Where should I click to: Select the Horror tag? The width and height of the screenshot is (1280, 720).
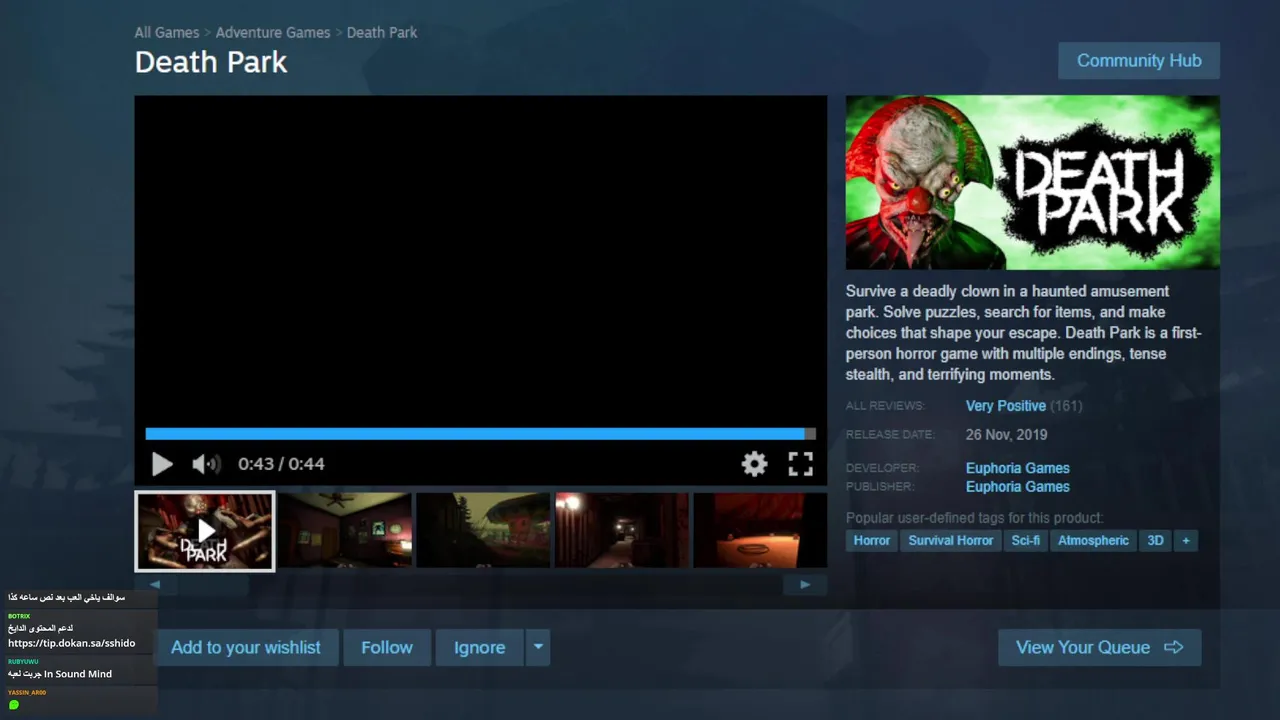point(872,540)
